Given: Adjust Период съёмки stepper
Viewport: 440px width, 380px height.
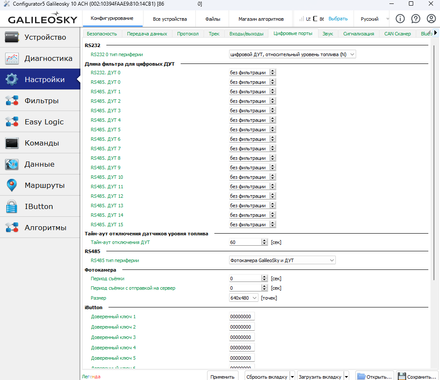Looking at the screenshot, I should point(265,278).
